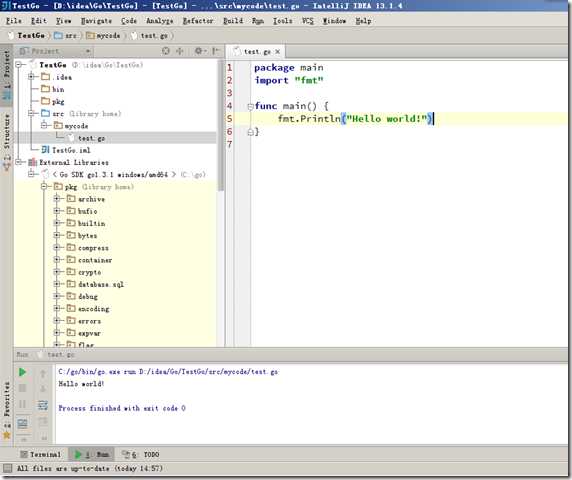Open the Analyze menu
Screen dimensions: 572x480
click(159, 21)
